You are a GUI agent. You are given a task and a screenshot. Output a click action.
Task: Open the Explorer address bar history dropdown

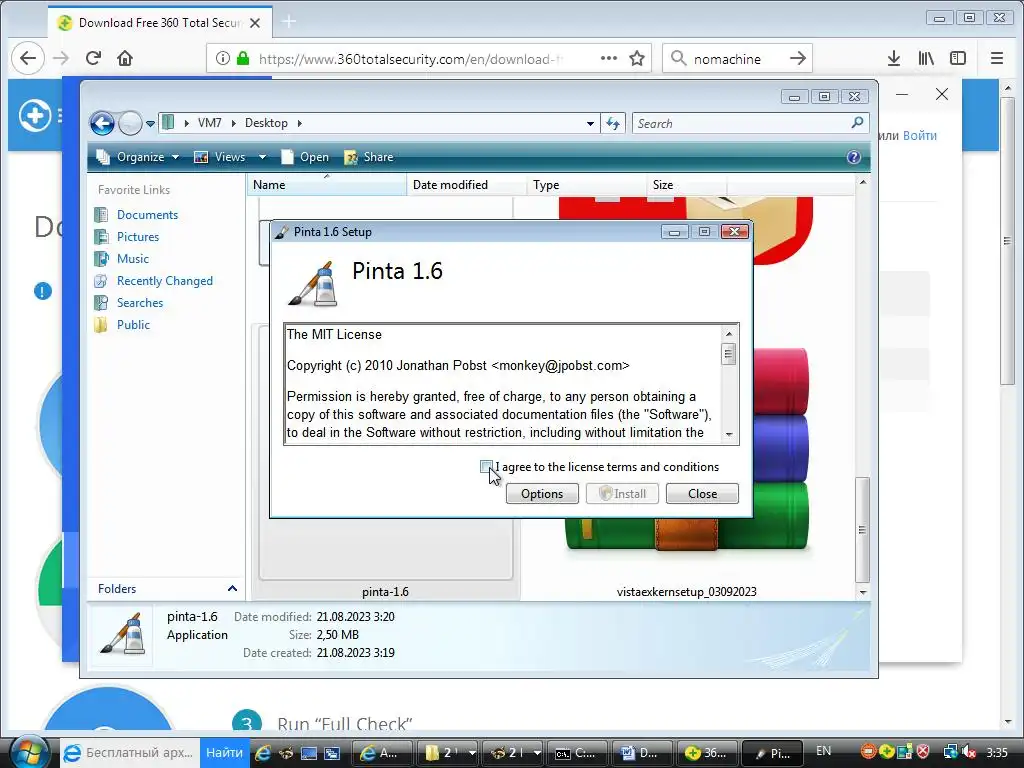590,123
